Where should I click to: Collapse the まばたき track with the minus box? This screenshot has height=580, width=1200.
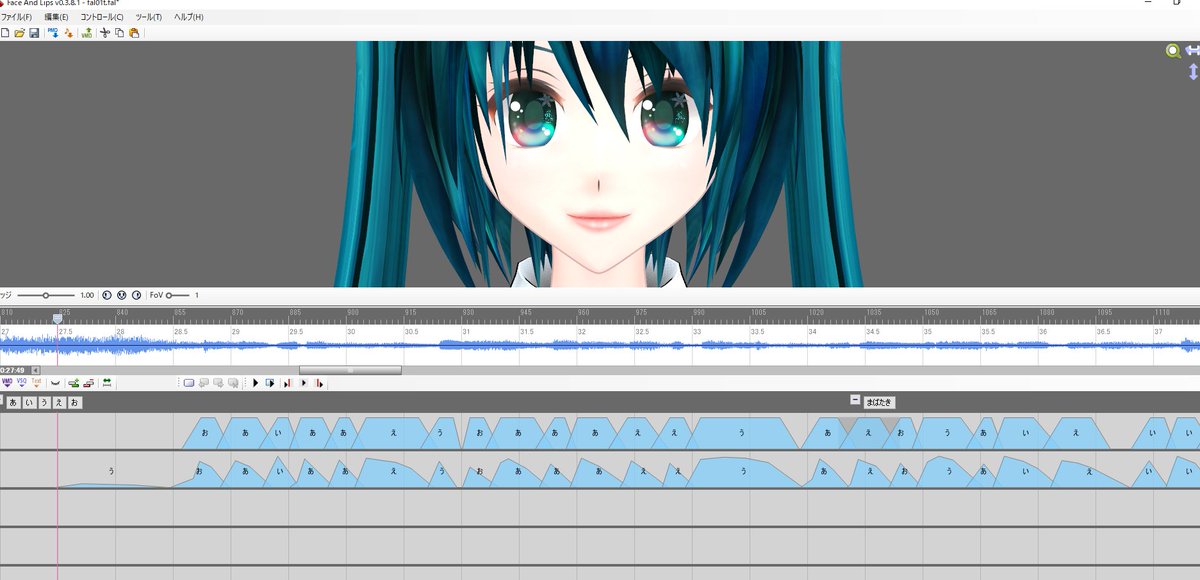click(854, 399)
